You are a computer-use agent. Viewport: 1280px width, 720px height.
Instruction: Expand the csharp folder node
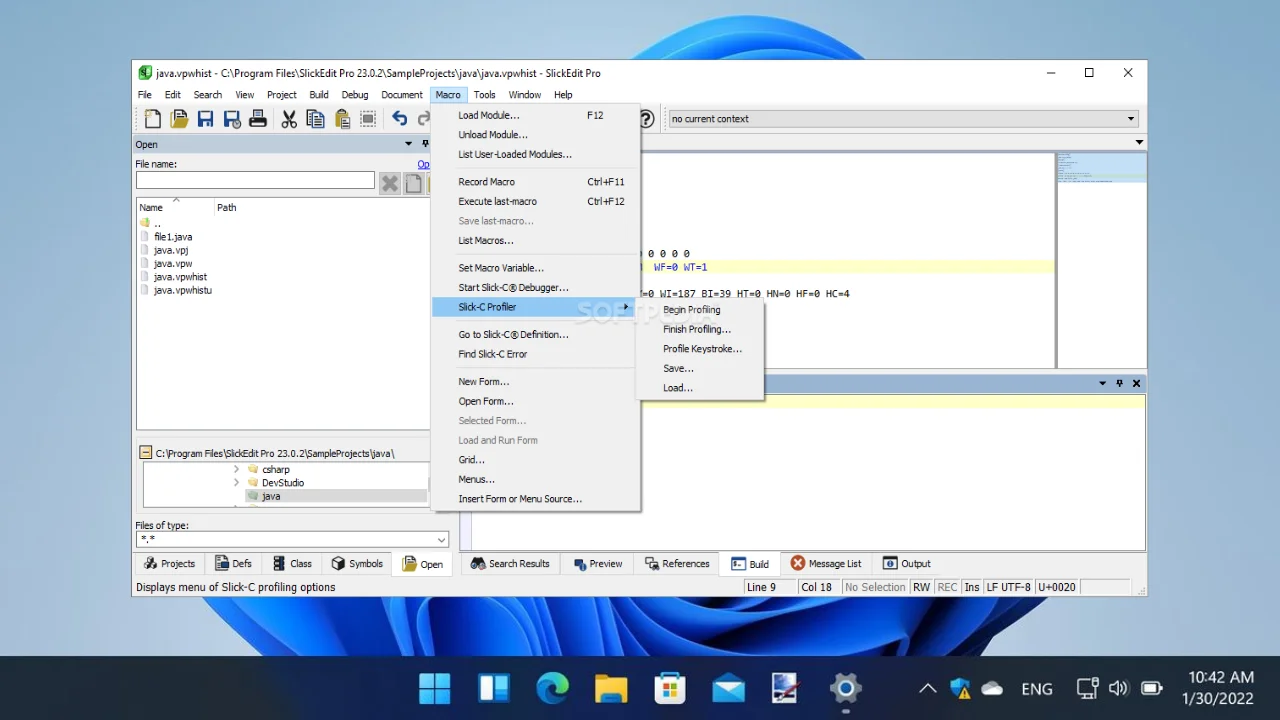237,469
